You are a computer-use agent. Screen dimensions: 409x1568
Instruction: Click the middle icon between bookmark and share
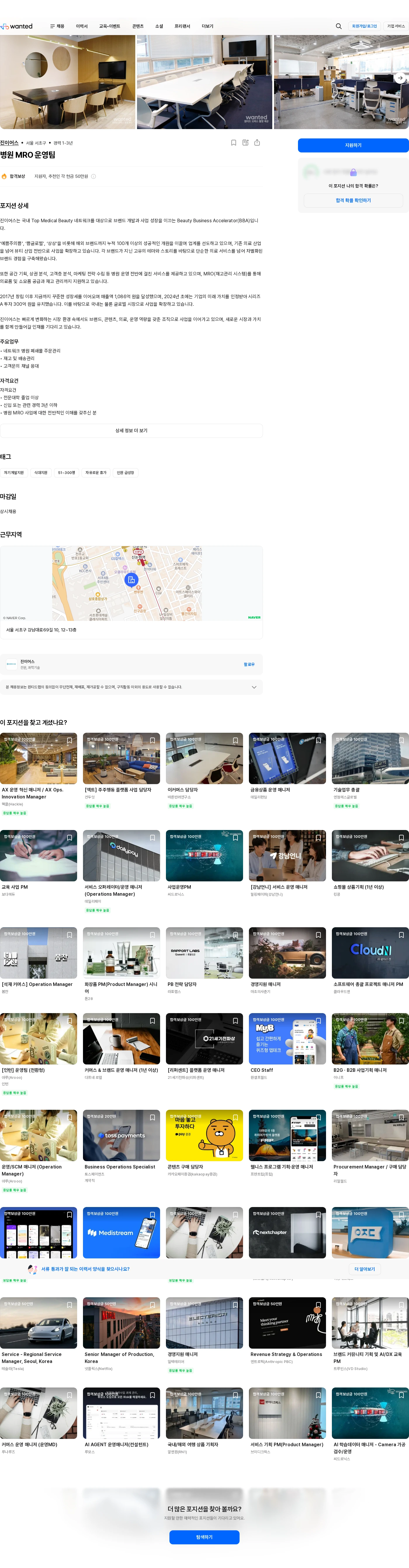[245, 143]
